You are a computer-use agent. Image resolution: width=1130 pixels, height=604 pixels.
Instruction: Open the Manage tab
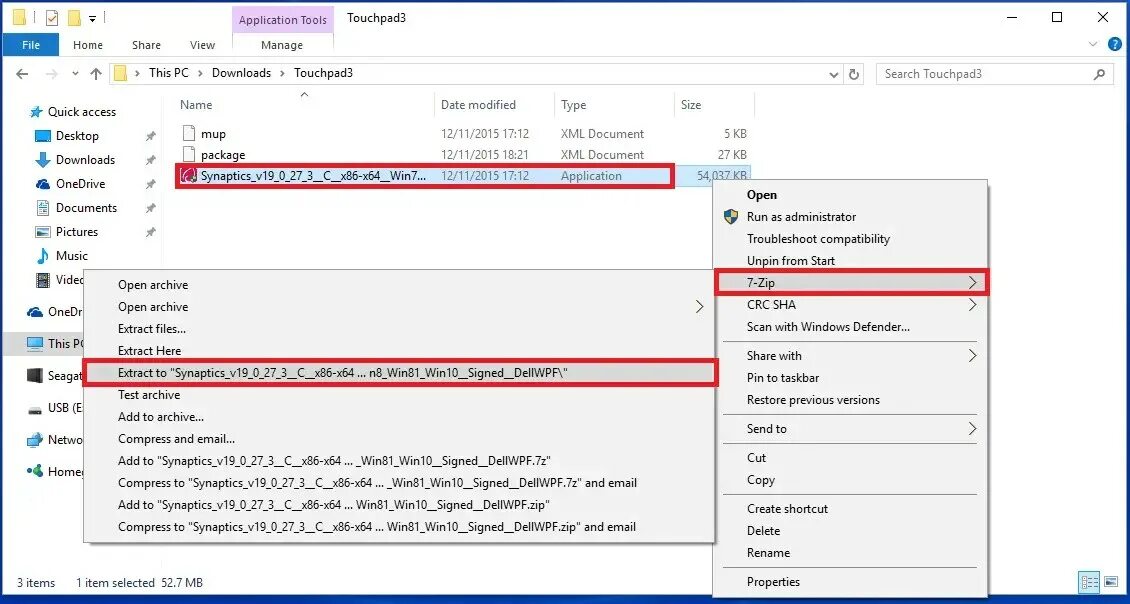pyautogui.click(x=282, y=45)
